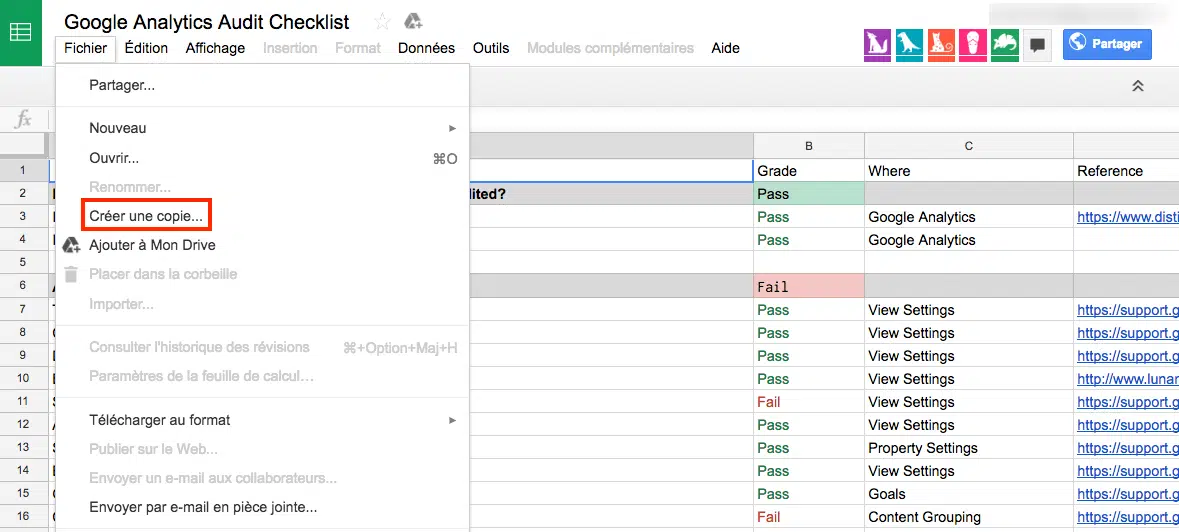
Task: Select Créer une copie from the menu
Action: click(146, 216)
